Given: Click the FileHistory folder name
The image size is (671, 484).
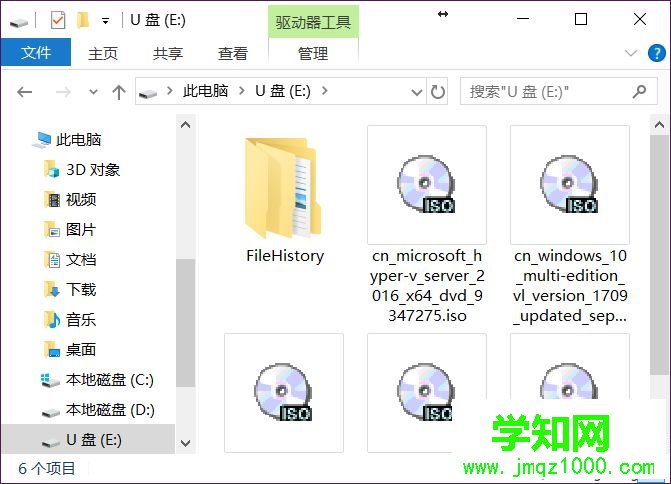Looking at the screenshot, I should coord(285,255).
